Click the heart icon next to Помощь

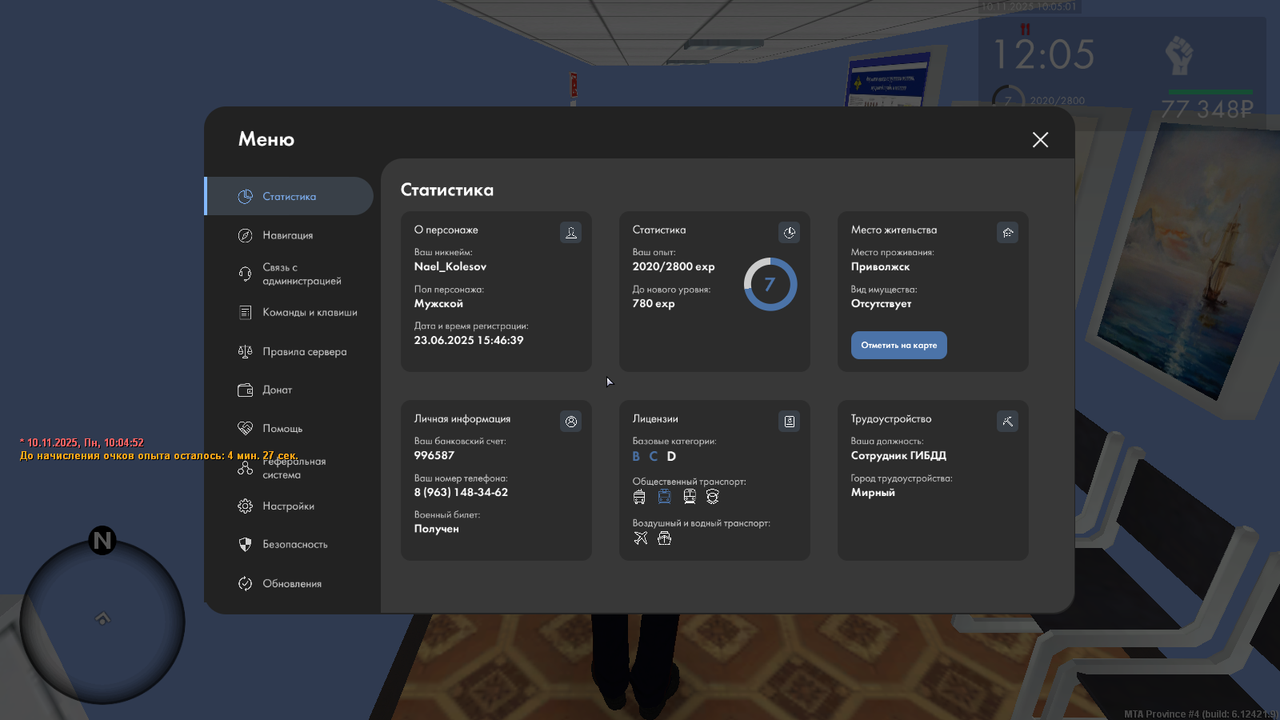click(x=245, y=428)
